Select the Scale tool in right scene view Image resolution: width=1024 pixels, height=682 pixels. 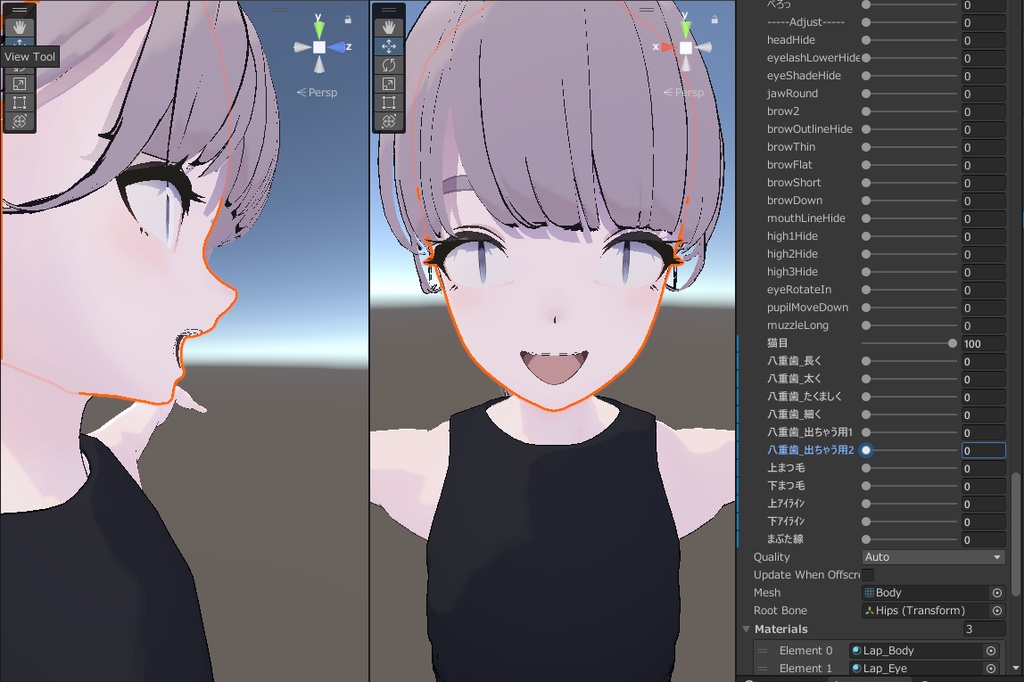tap(389, 84)
